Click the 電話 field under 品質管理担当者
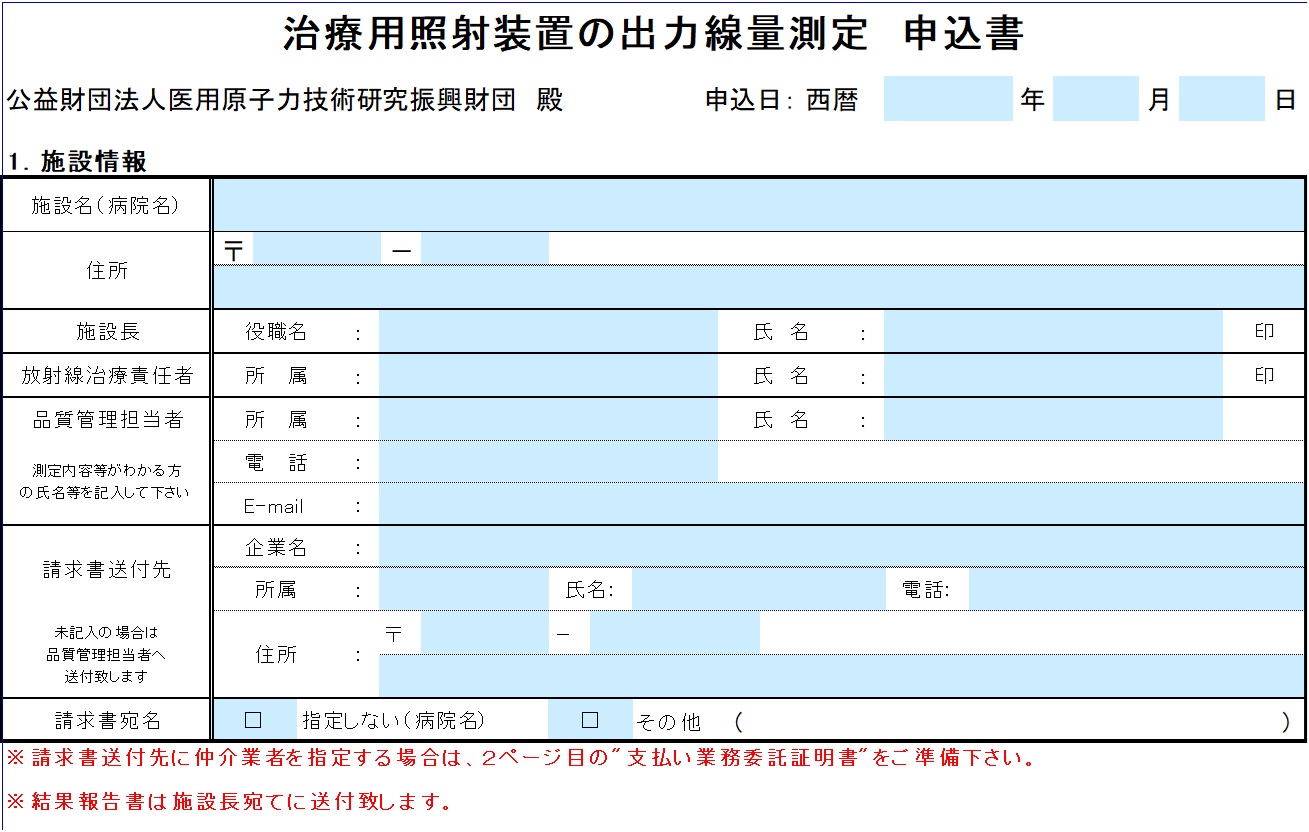Image resolution: width=1309 pixels, height=832 pixels. 548,463
